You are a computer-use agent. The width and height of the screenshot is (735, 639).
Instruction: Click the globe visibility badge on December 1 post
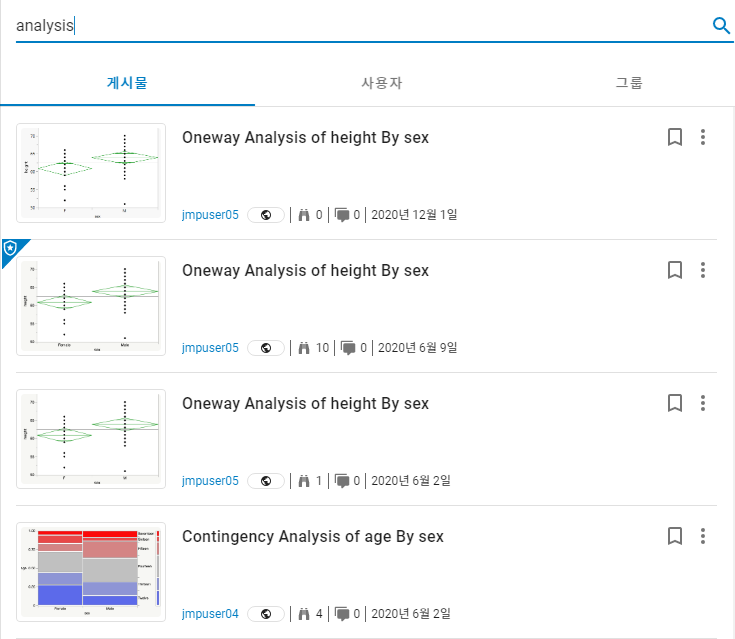(266, 215)
